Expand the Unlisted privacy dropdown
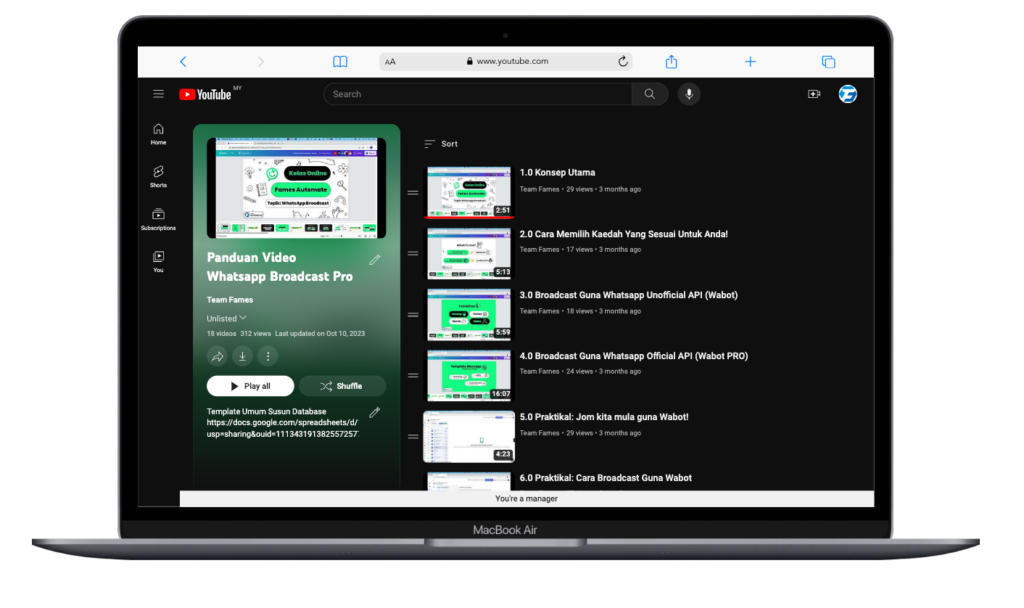 [227, 318]
